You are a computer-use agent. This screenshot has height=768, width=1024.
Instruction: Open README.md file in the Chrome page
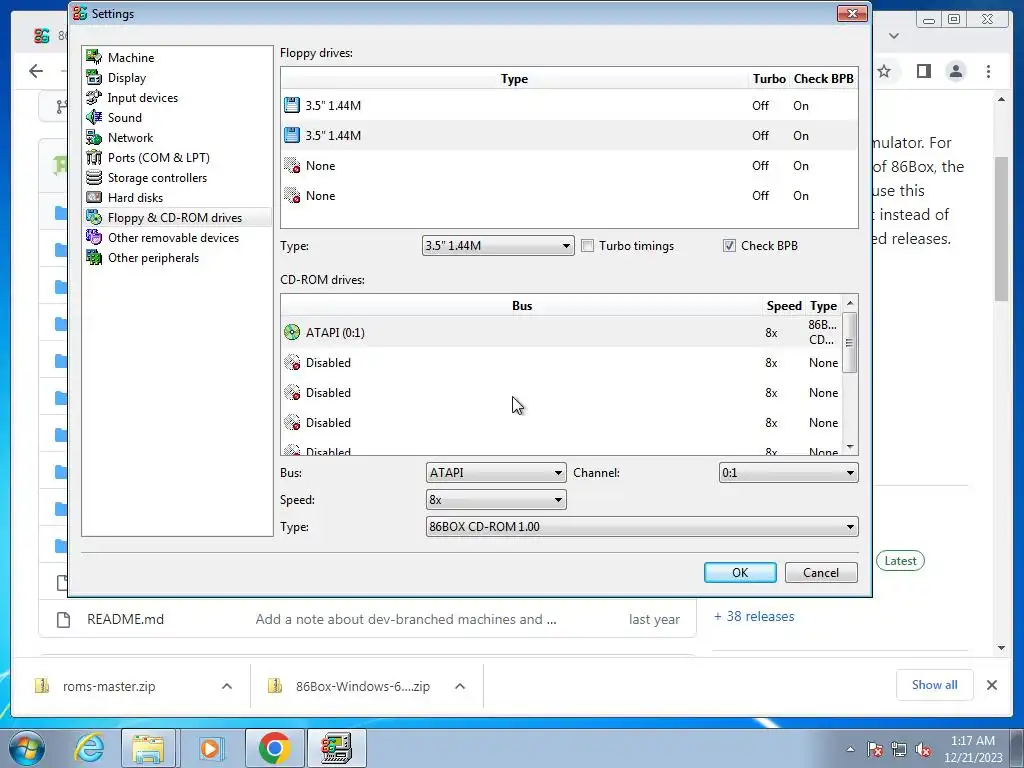125,619
